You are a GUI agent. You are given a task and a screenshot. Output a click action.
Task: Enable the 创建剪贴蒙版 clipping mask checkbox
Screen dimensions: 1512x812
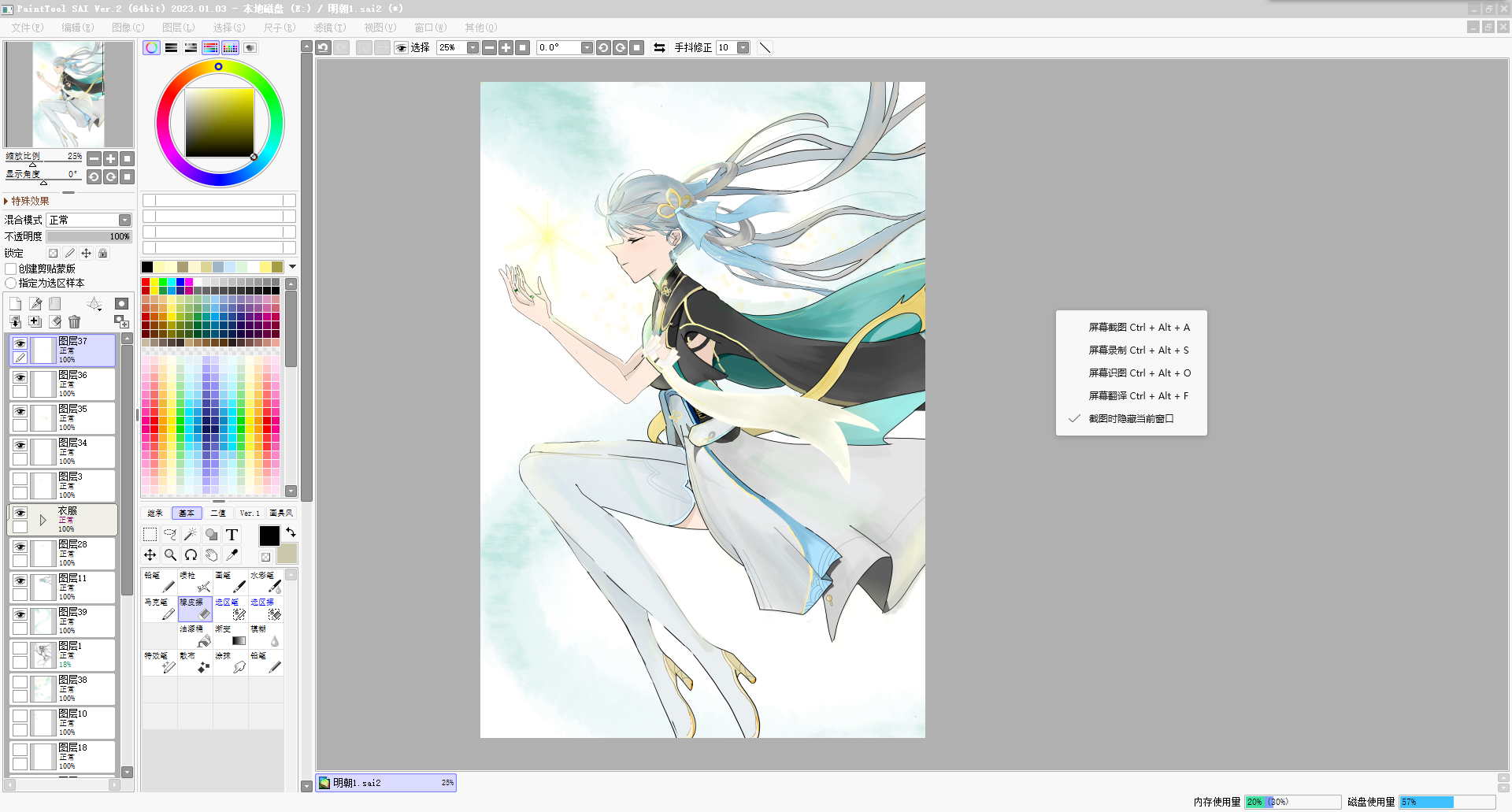(11, 269)
